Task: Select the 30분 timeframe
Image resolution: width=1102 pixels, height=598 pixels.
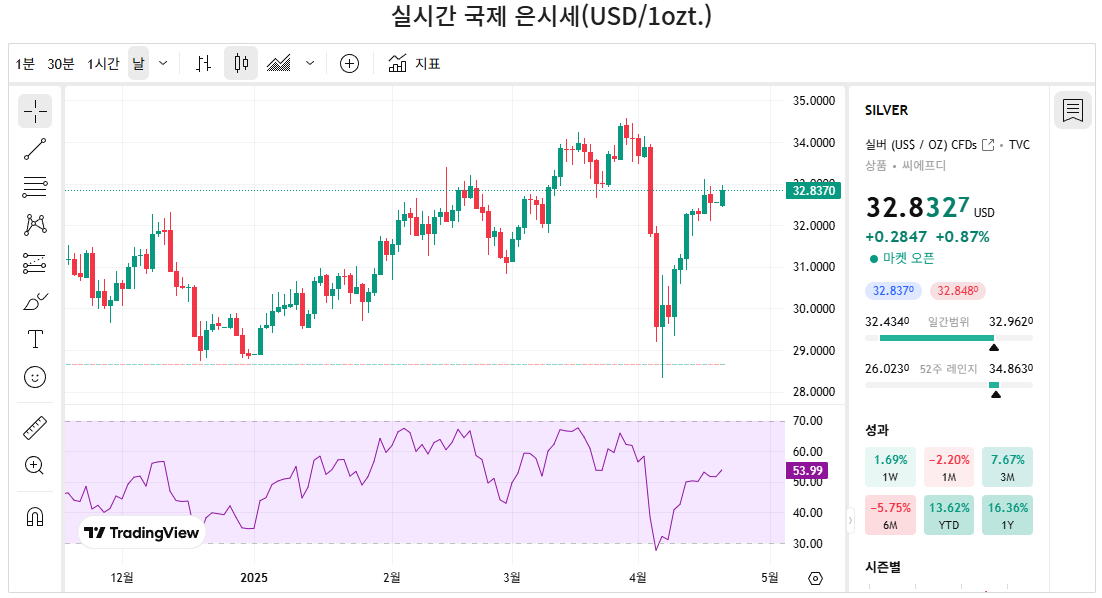Action: tap(60, 62)
